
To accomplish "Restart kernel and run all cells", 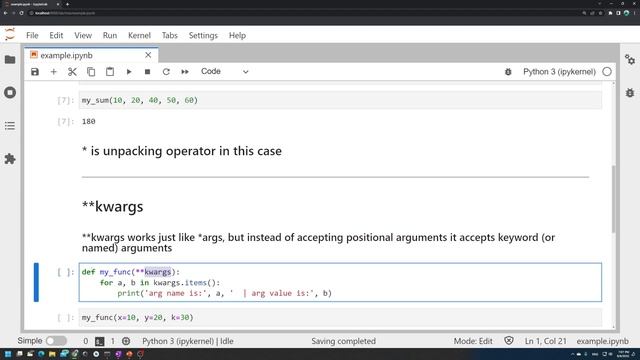I will (185, 72).
